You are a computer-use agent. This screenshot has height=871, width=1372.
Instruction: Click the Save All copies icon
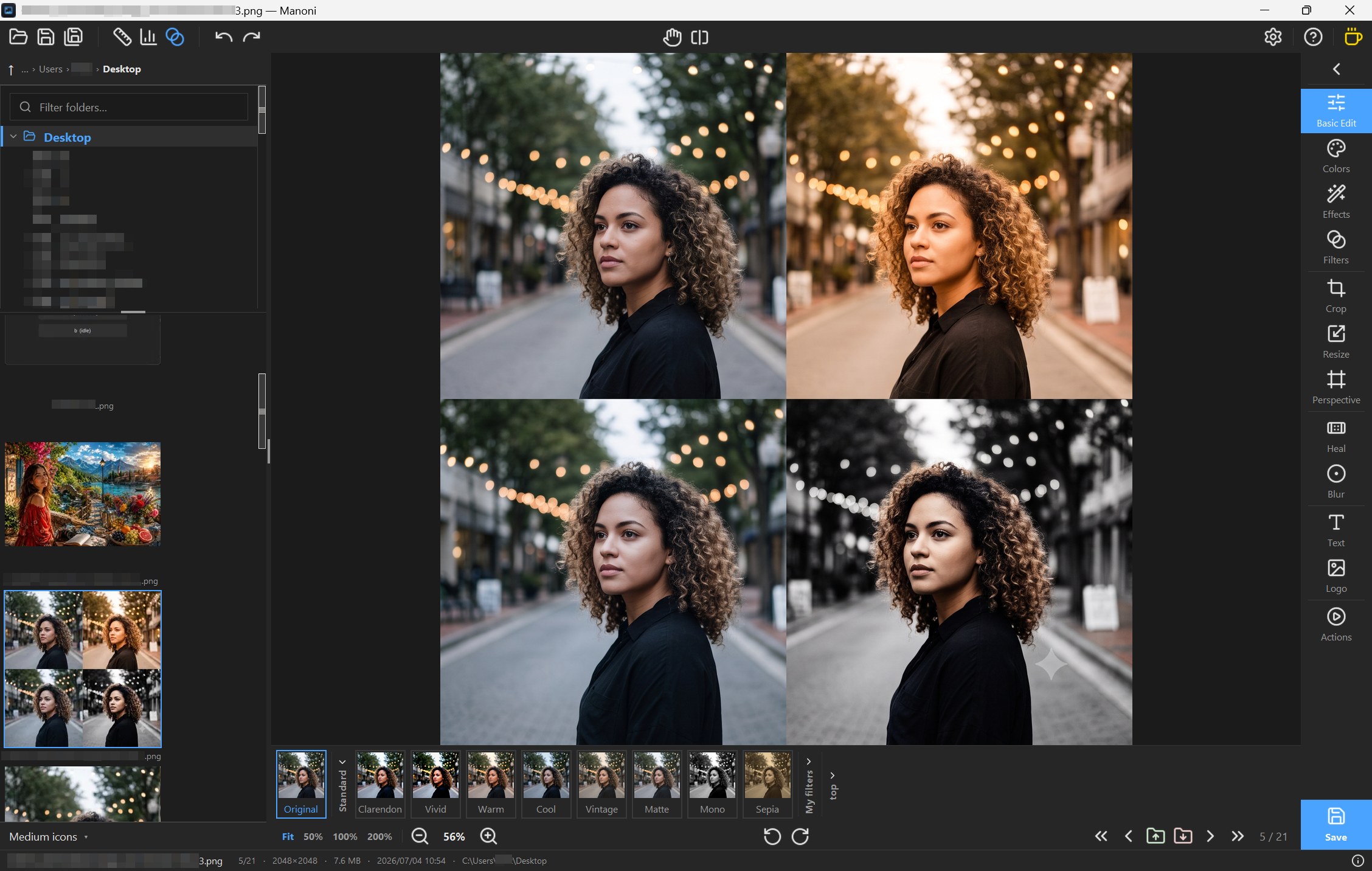tap(74, 37)
